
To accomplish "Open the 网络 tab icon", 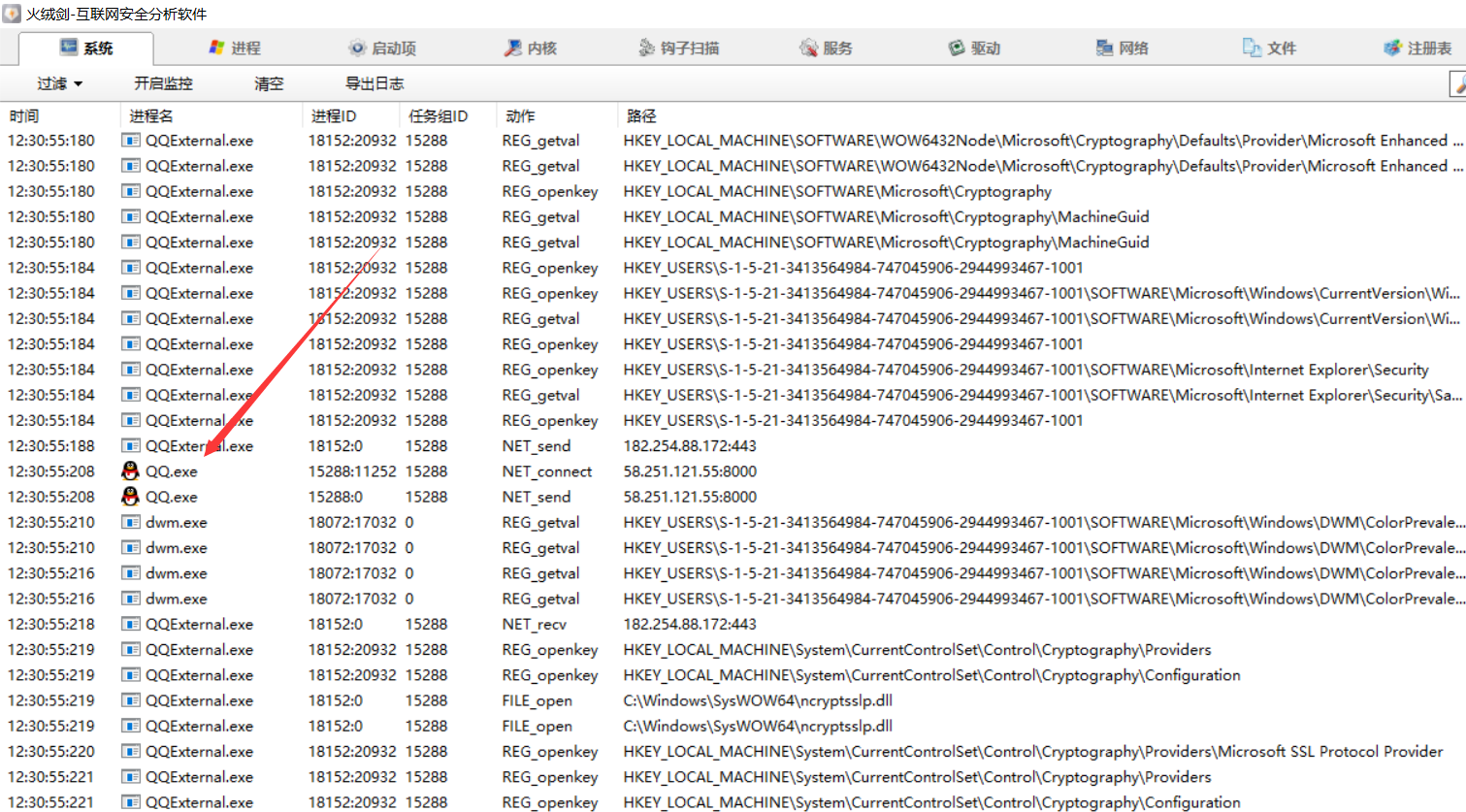I will tap(1104, 48).
